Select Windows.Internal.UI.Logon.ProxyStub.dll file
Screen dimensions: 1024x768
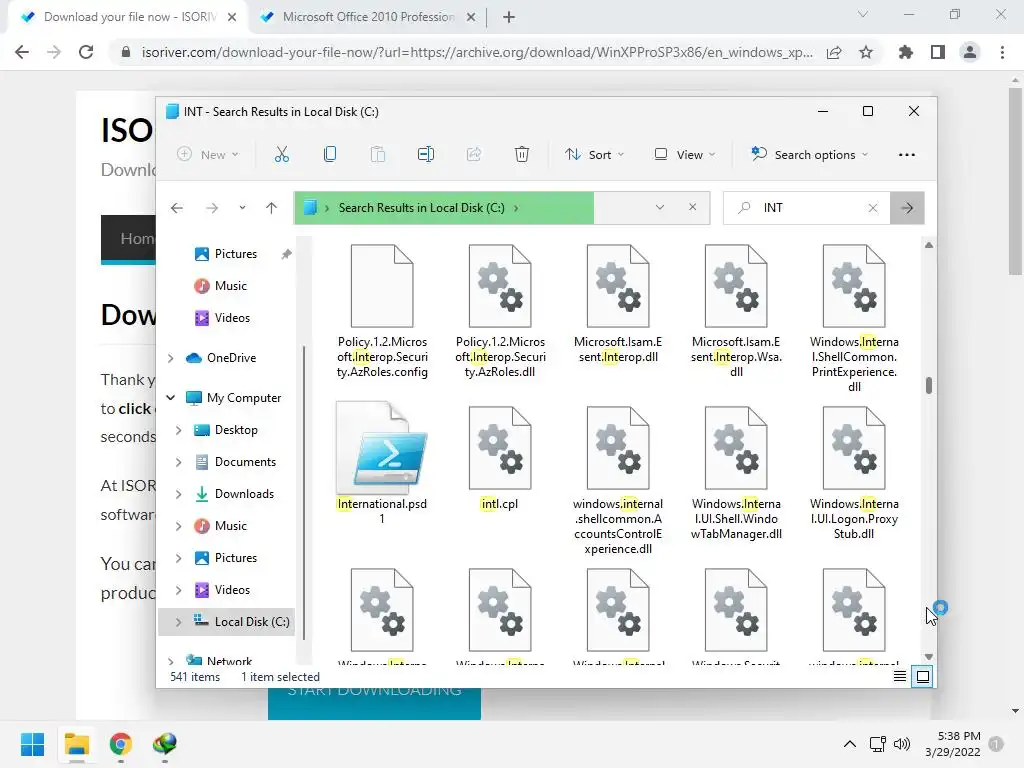click(854, 473)
